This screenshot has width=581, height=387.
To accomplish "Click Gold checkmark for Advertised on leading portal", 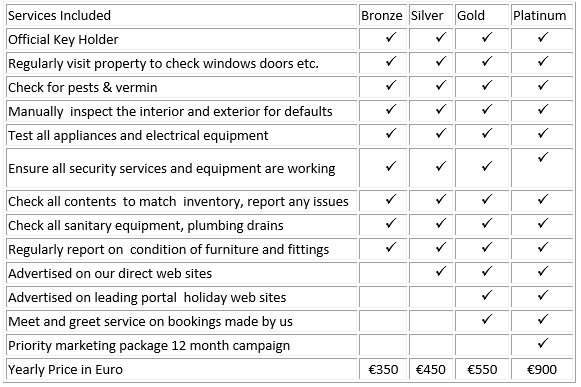I will pos(487,295).
